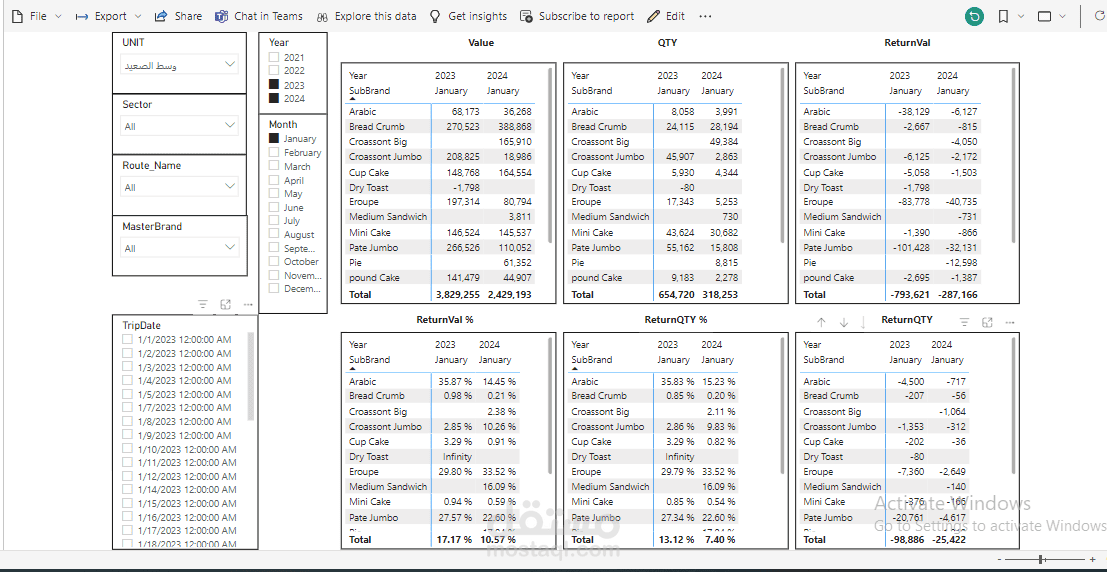This screenshot has height=572, width=1107.
Task: Click the drill up arrow on ReturnQTY
Action: click(x=821, y=322)
